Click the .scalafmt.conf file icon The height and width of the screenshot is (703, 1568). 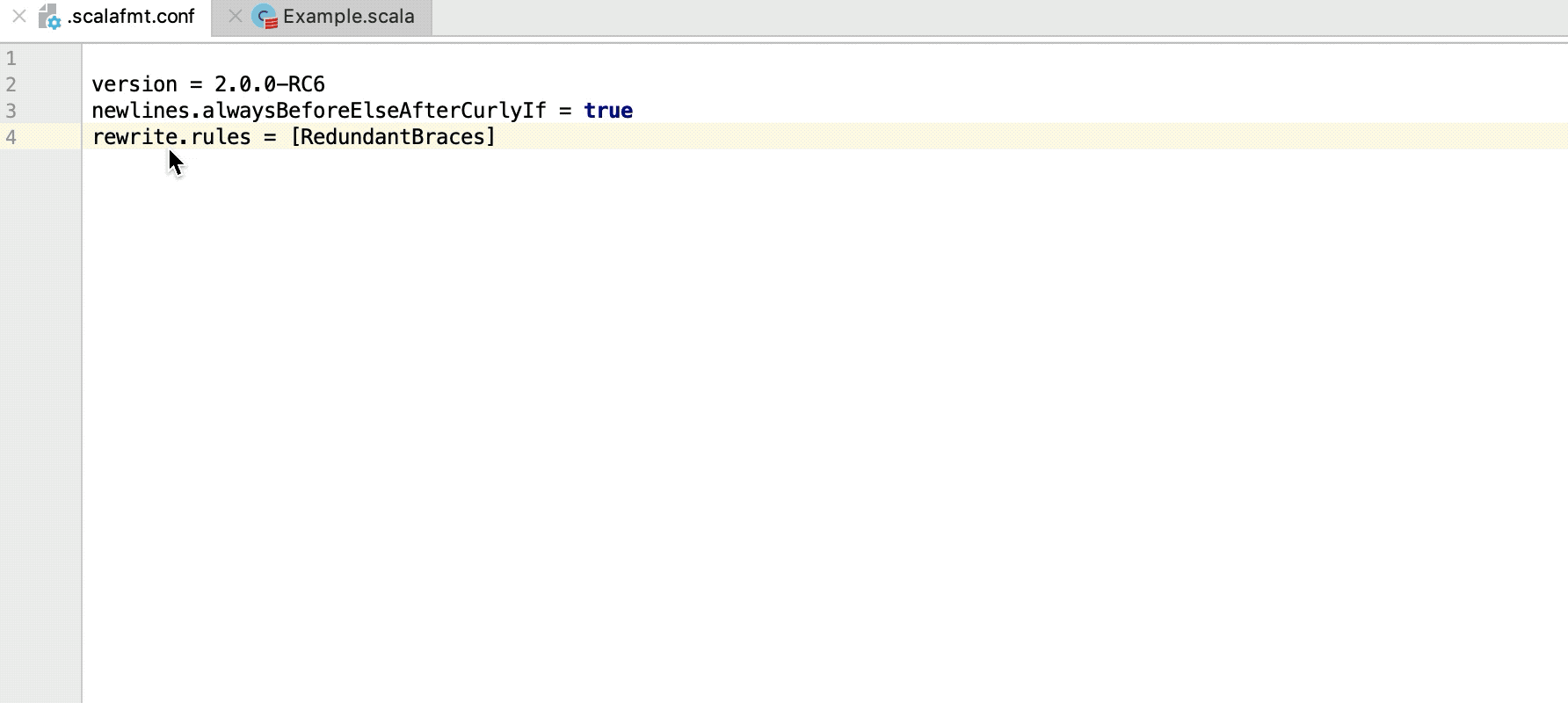[x=50, y=17]
